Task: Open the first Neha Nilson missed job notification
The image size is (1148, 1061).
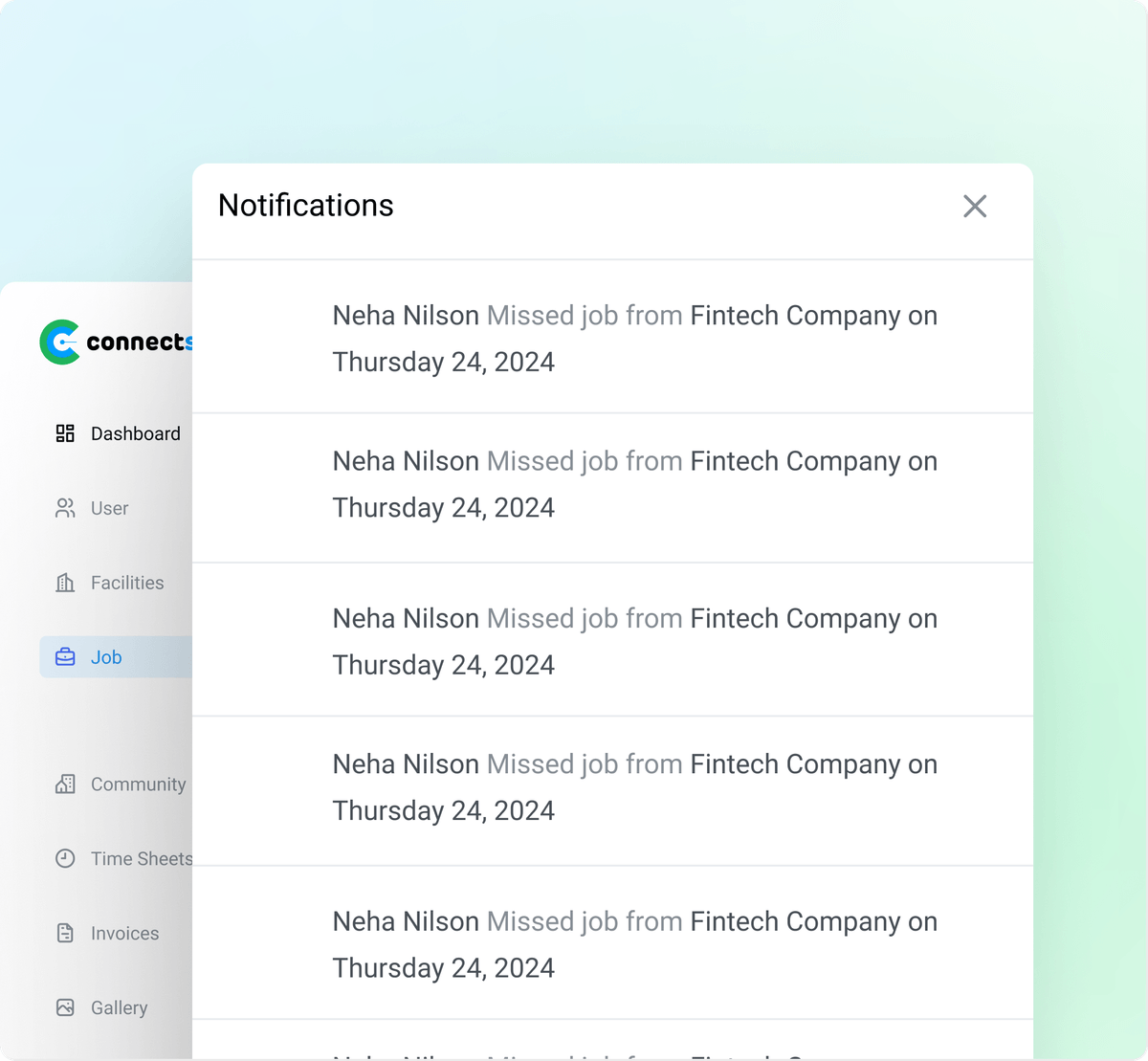Action: point(612,337)
